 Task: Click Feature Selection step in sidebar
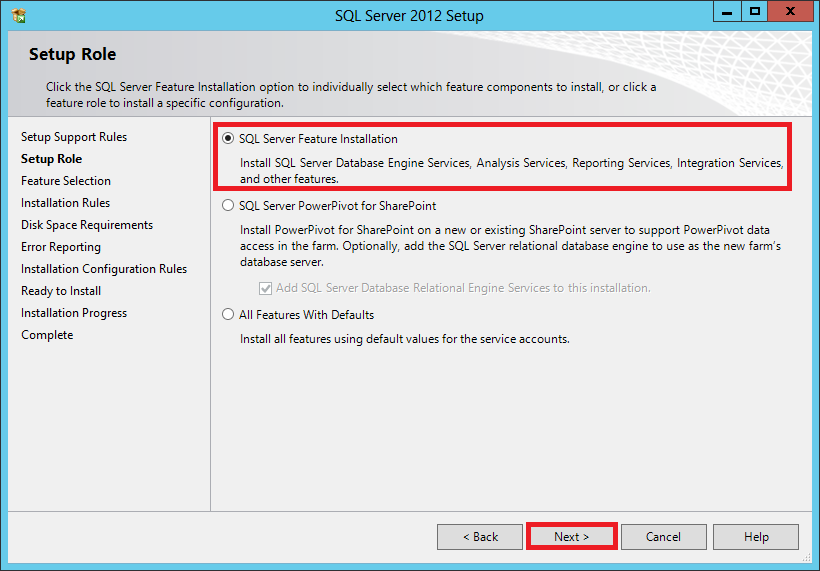(x=66, y=181)
